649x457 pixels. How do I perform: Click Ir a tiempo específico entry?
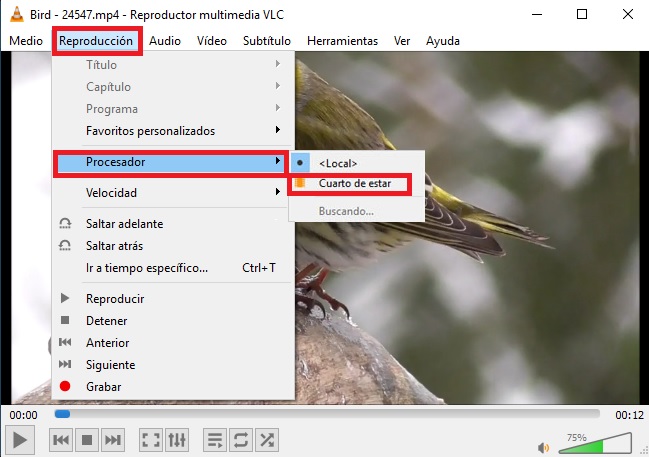click(147, 268)
